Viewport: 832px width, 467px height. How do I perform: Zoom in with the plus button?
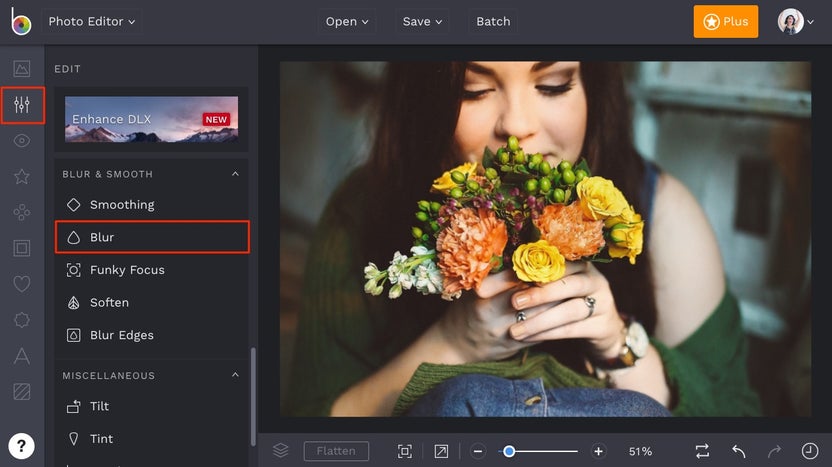coord(599,451)
